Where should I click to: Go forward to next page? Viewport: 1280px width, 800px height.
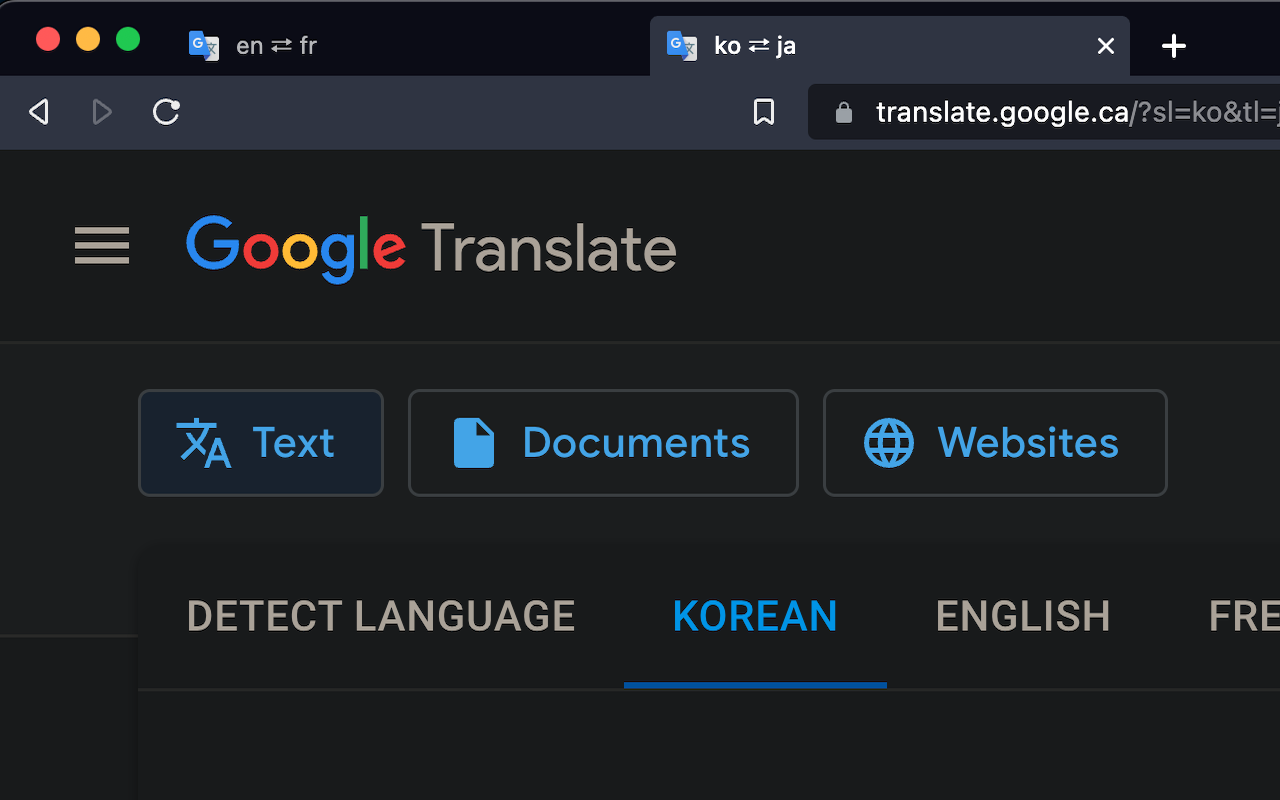pyautogui.click(x=102, y=112)
